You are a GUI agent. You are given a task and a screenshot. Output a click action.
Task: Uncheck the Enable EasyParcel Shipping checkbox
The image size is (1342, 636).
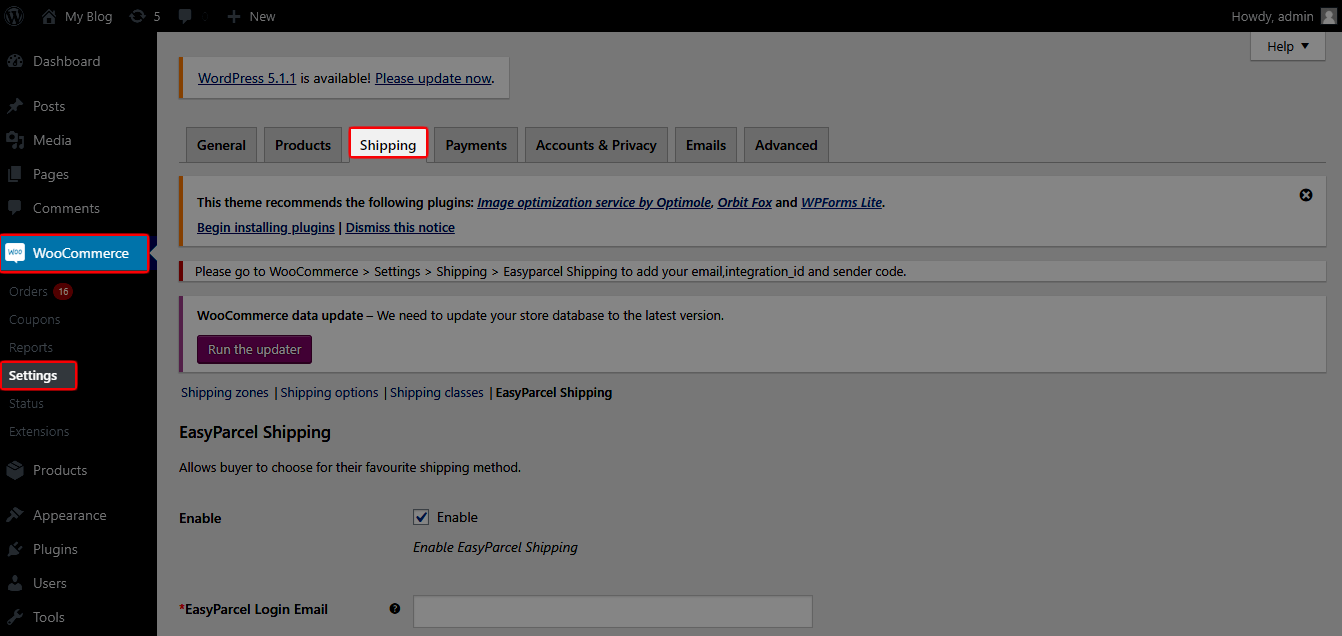pyautogui.click(x=421, y=517)
